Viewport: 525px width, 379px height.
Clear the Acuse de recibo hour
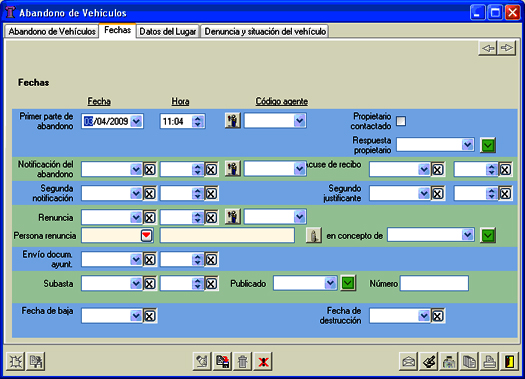pos(505,169)
